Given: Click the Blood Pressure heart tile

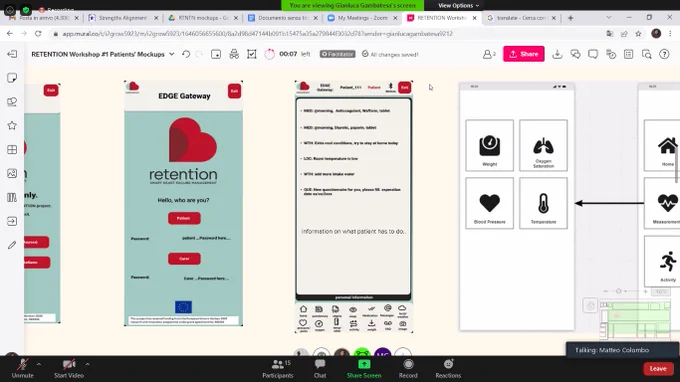Looking at the screenshot, I should (x=490, y=203).
